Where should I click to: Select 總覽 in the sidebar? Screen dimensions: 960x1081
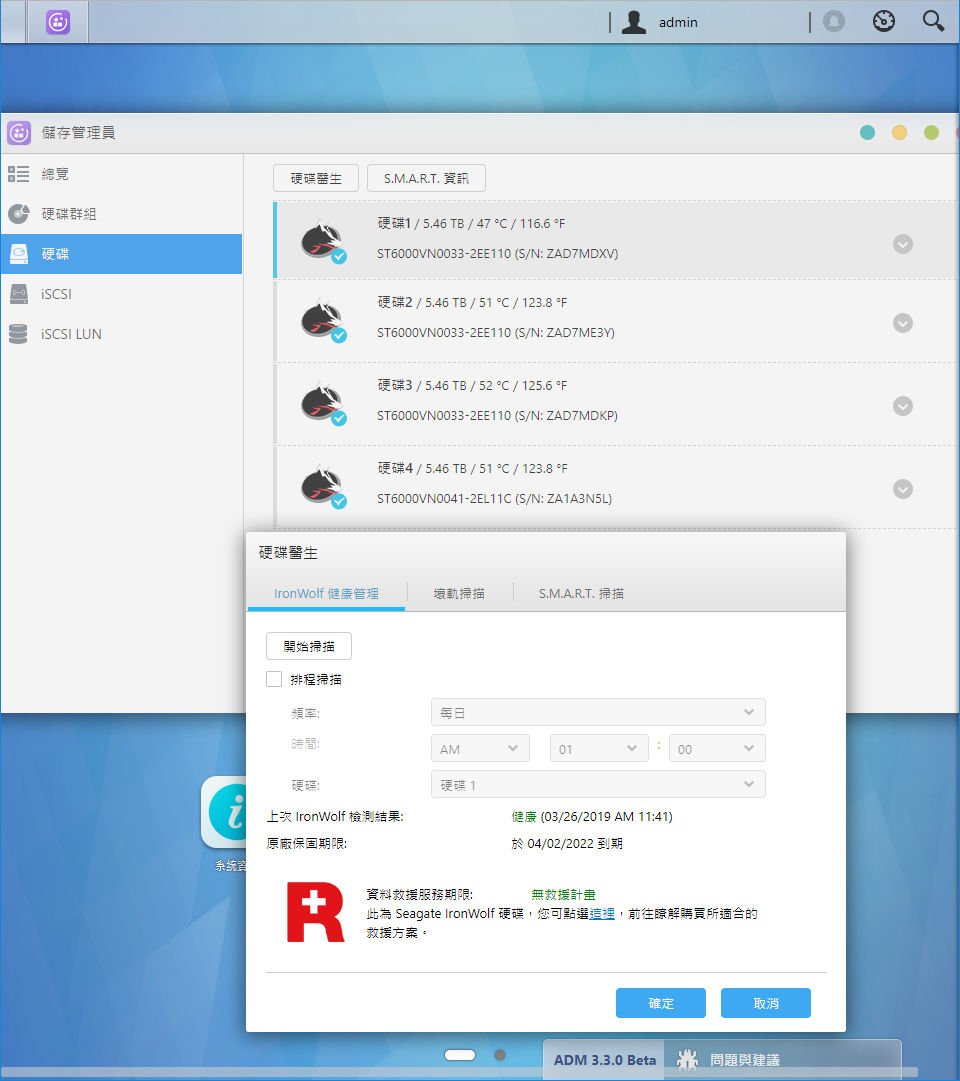(121, 174)
